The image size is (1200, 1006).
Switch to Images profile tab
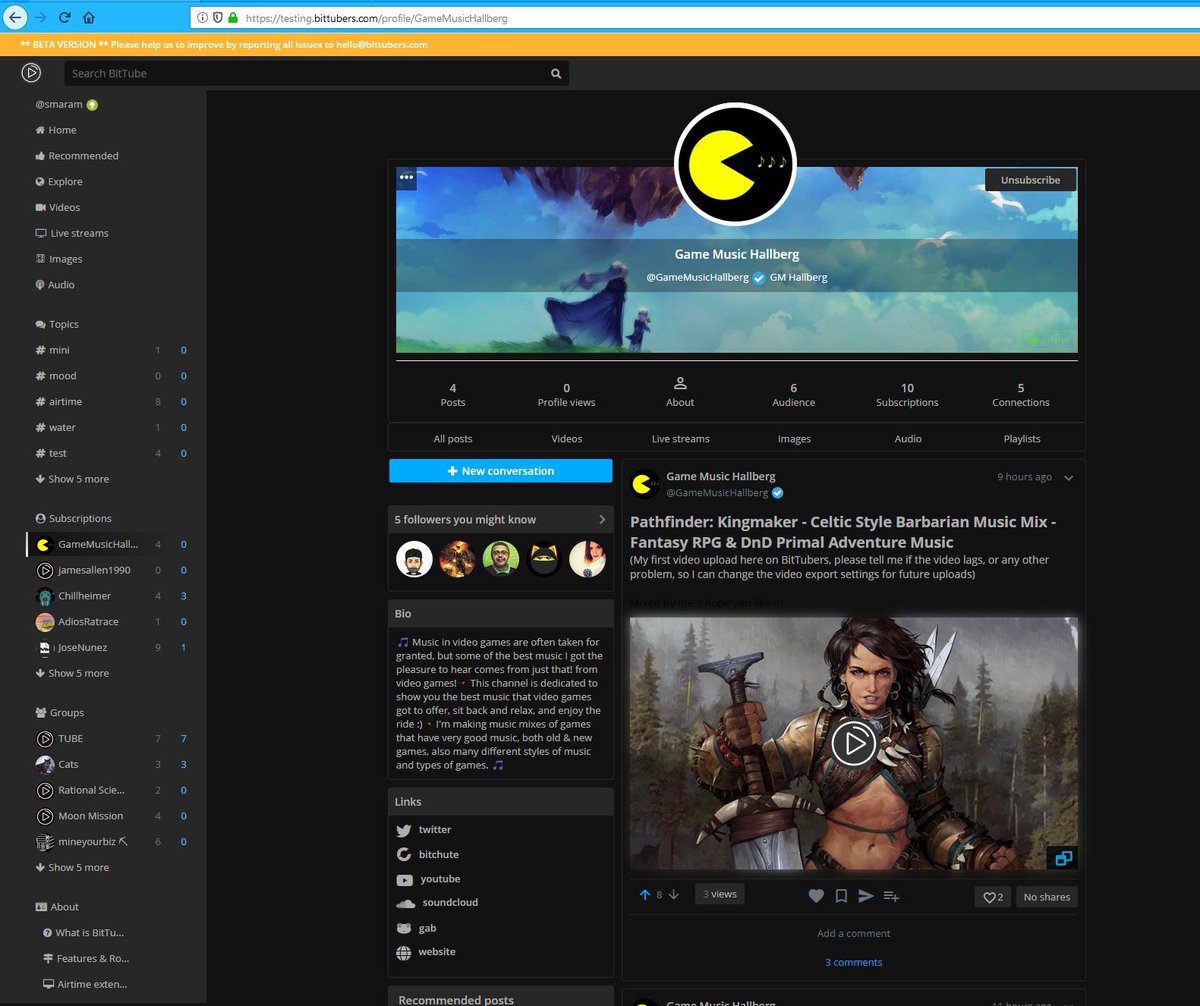pos(794,439)
